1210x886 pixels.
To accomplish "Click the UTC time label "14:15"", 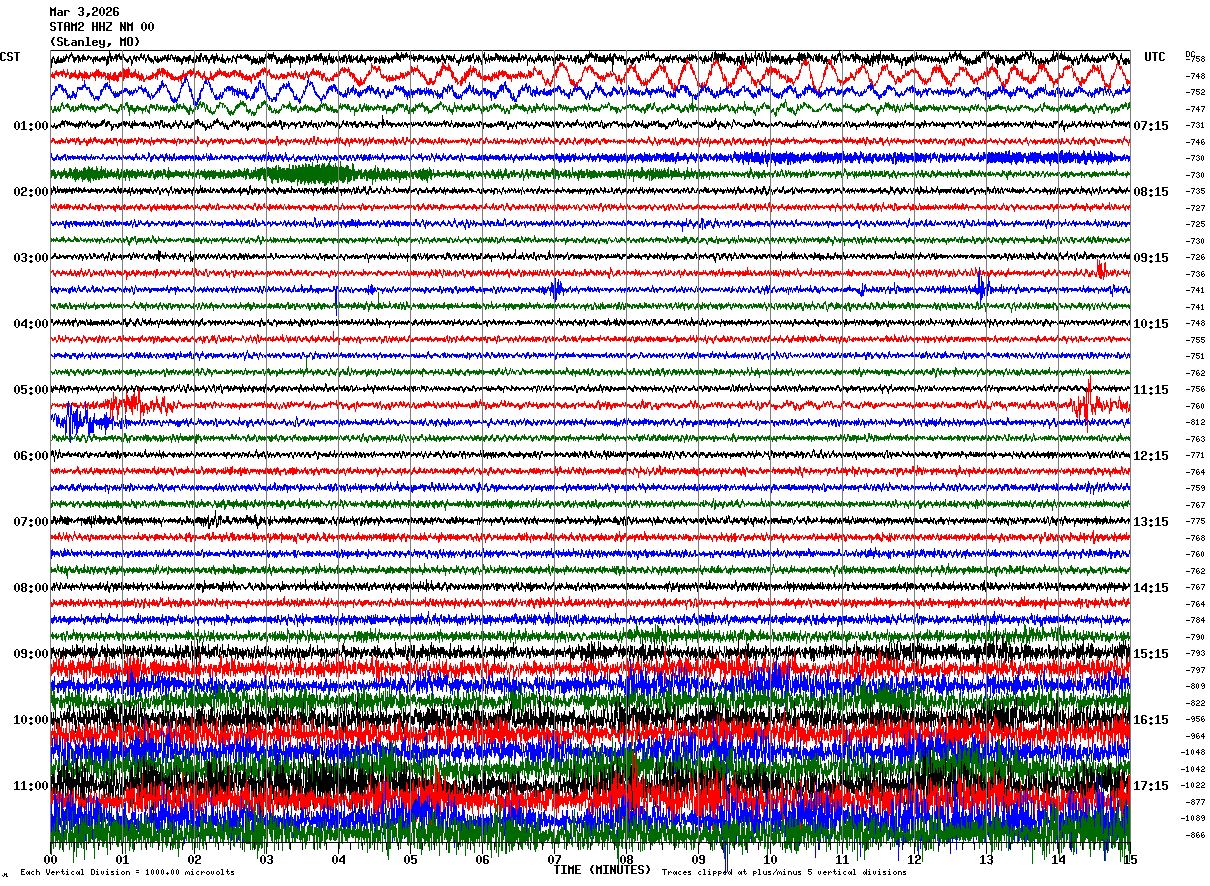I will tap(1151, 588).
